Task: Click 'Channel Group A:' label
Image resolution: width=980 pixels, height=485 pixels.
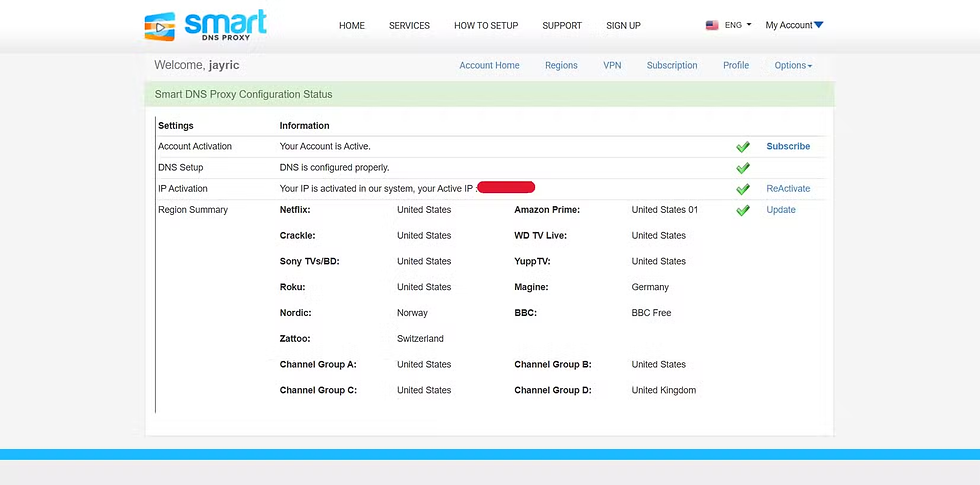Action: click(x=318, y=364)
